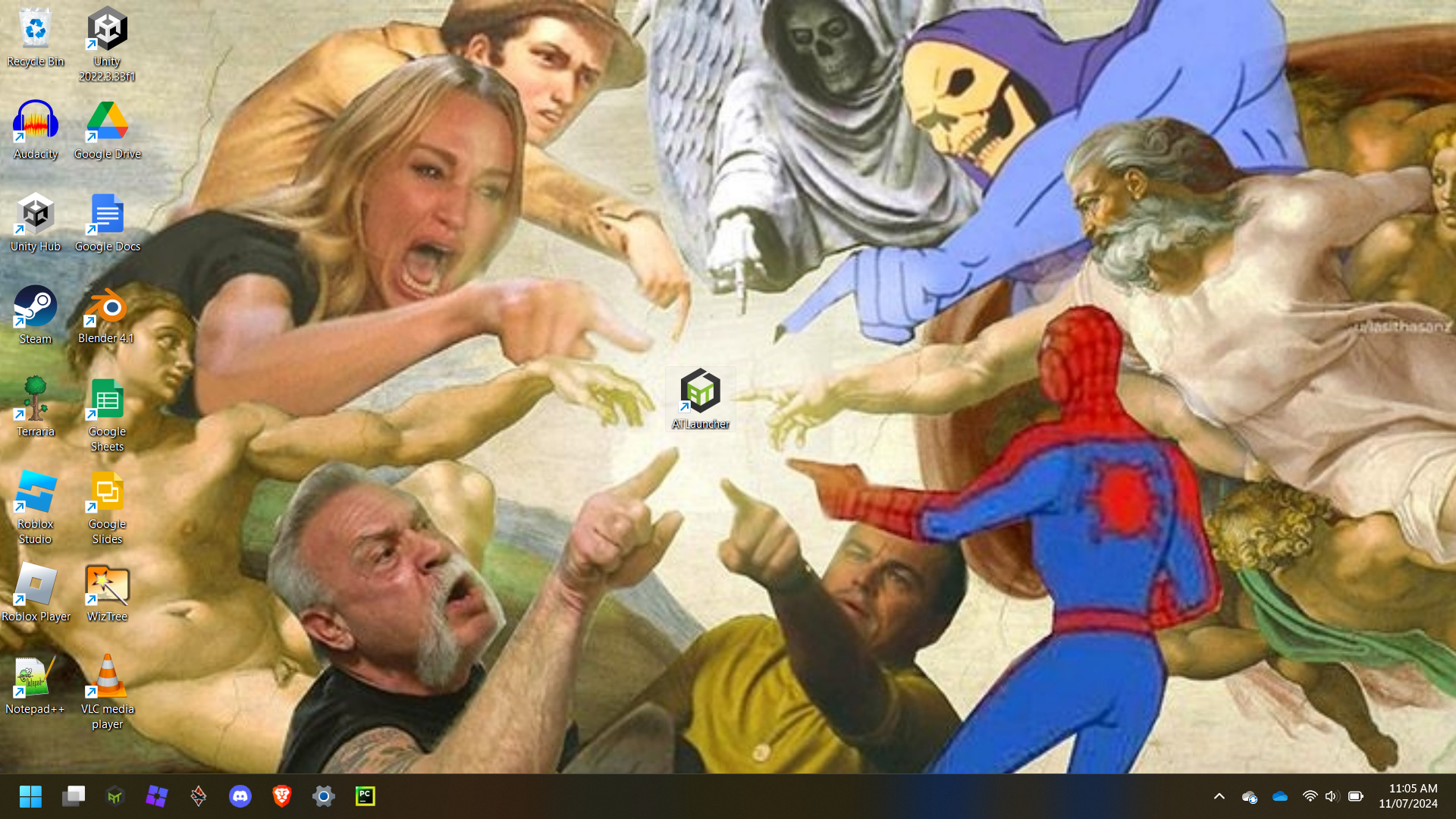The image size is (1456, 819).
Task: Open PyCharm from the taskbar
Action: (366, 796)
